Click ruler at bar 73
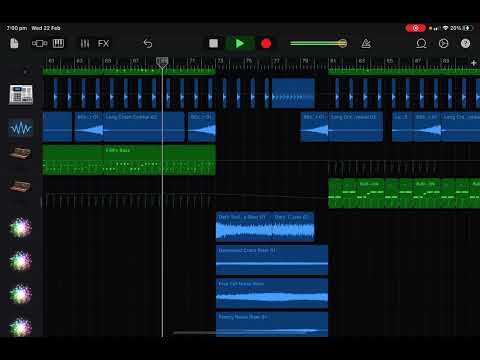This screenshot has height=360, width=480. [x=221, y=61]
